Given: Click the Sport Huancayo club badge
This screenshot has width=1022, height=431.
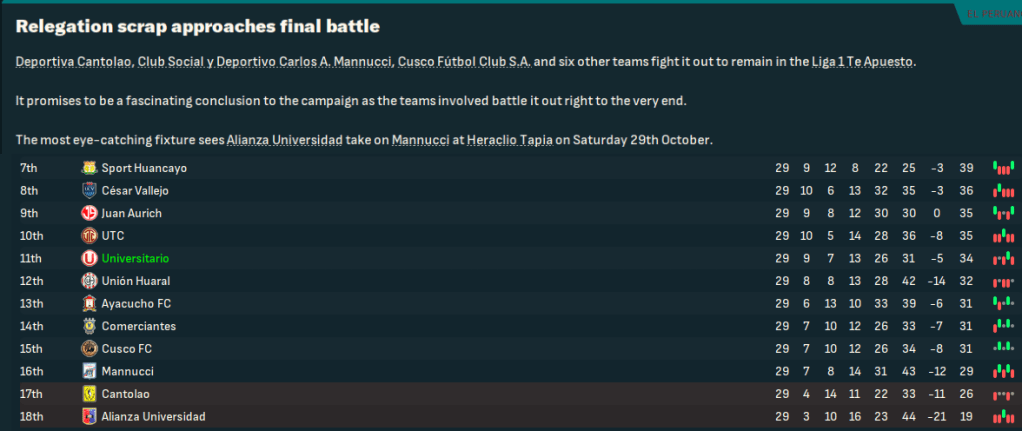Looking at the screenshot, I should 89,168.
